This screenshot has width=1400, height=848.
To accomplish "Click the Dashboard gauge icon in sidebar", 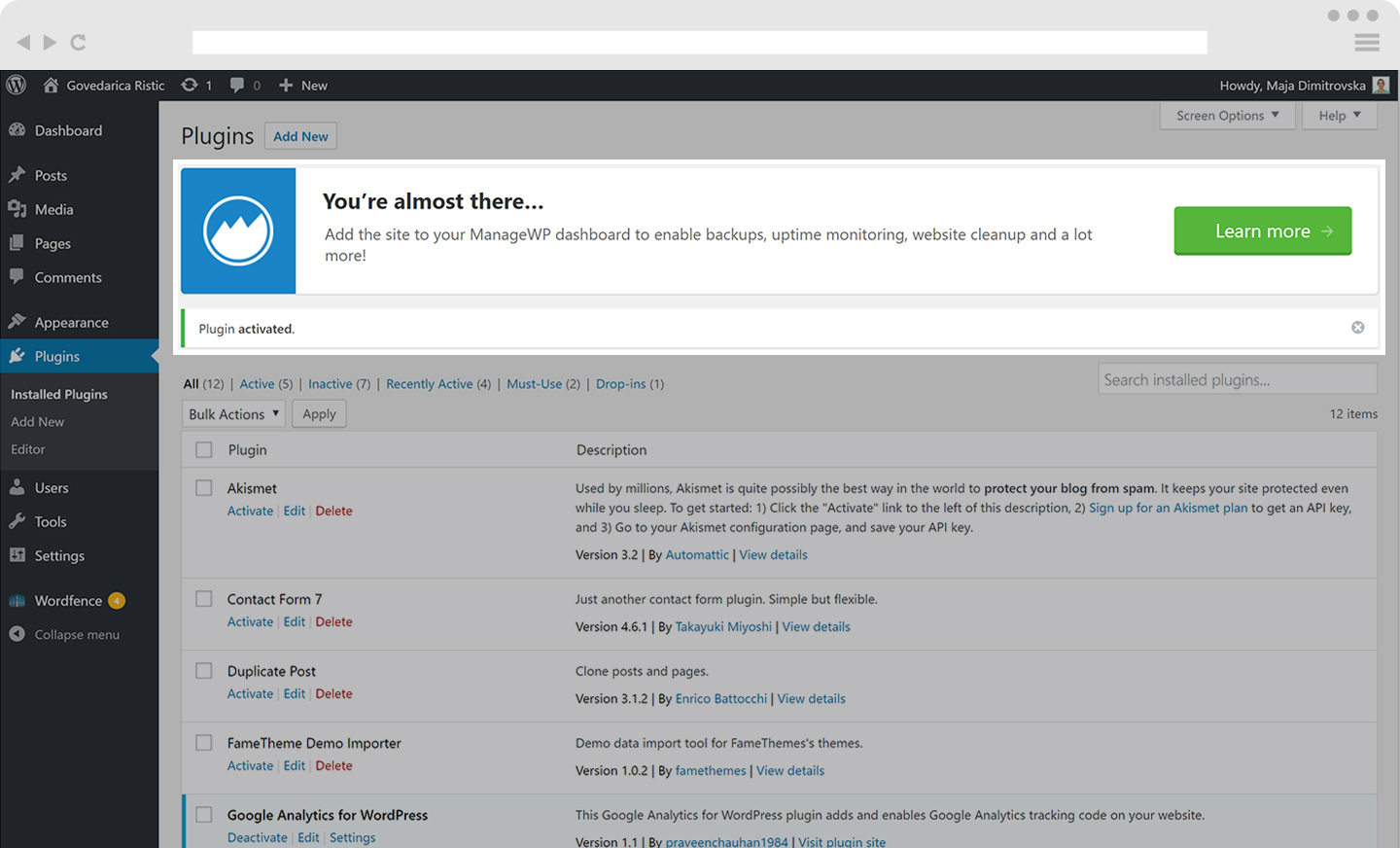I will [x=17, y=129].
